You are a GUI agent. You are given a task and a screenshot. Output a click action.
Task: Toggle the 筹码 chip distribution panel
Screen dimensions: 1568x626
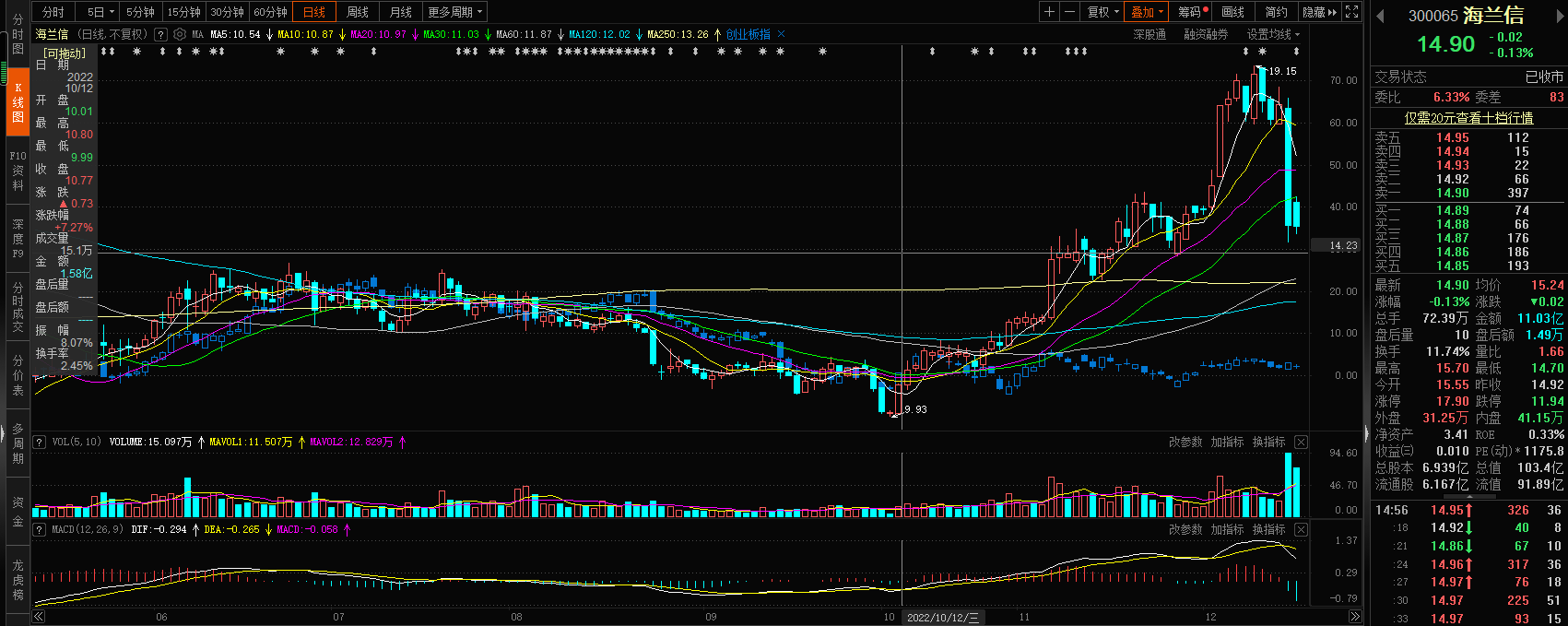tap(1193, 12)
